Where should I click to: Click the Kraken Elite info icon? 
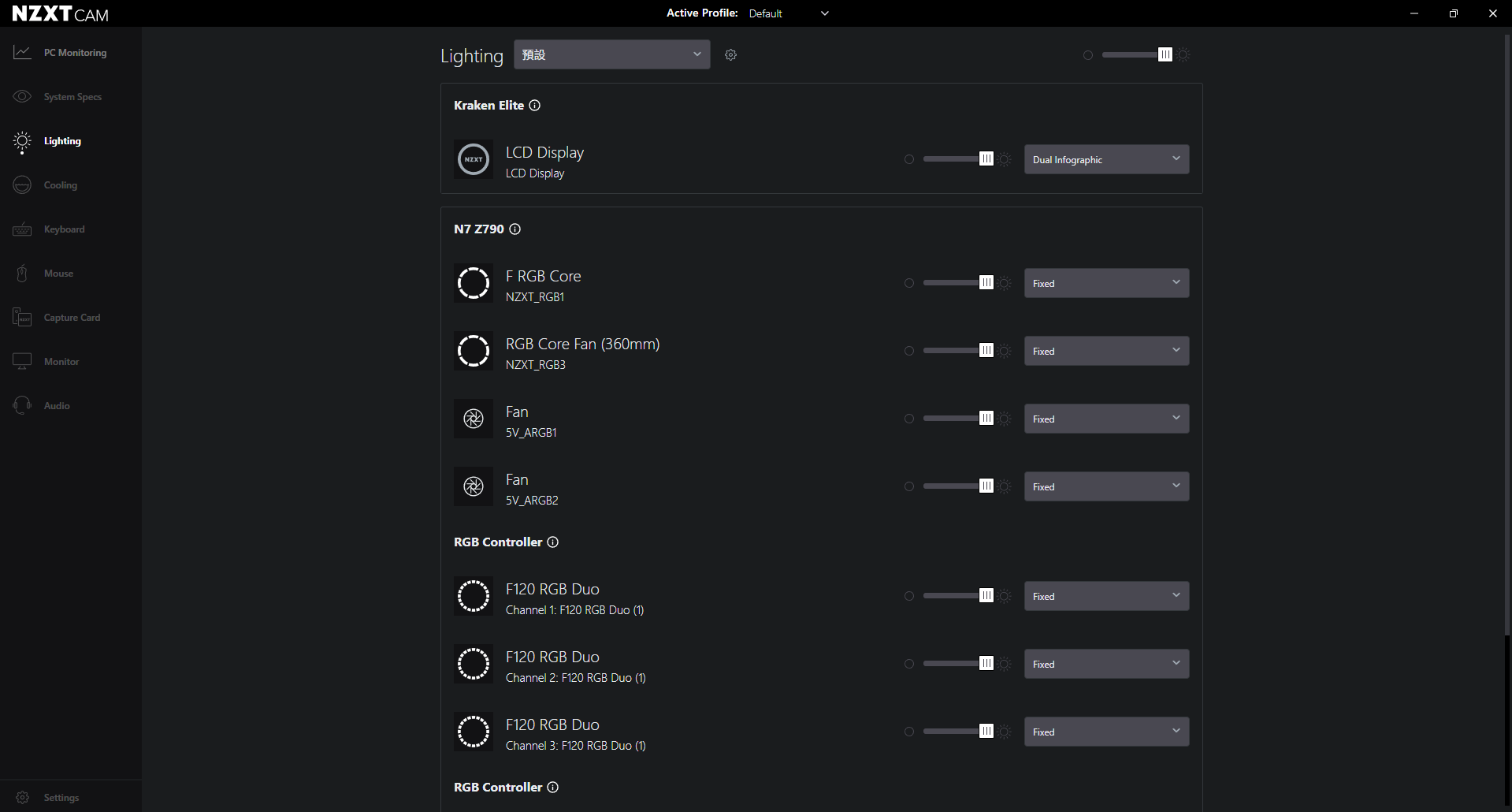(x=535, y=106)
